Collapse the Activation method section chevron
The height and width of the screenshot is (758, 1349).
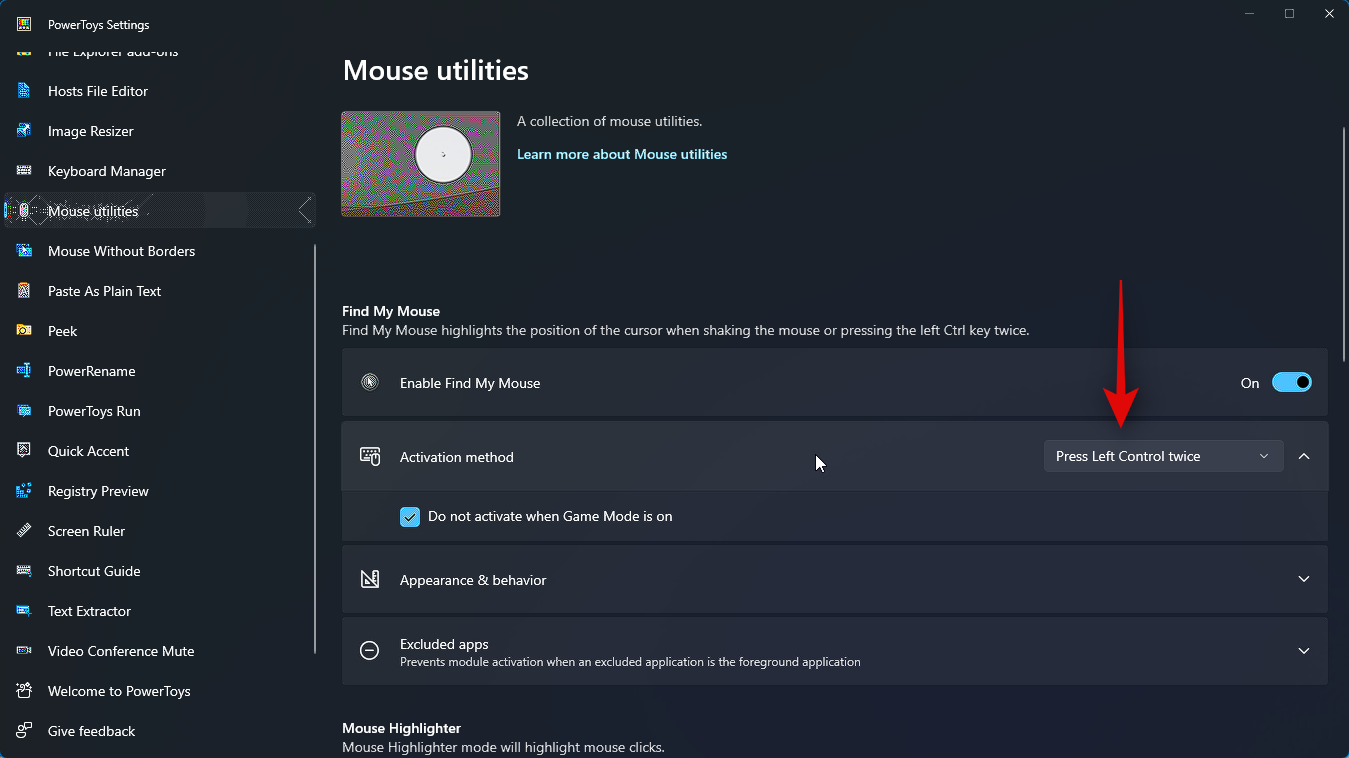tap(1304, 456)
